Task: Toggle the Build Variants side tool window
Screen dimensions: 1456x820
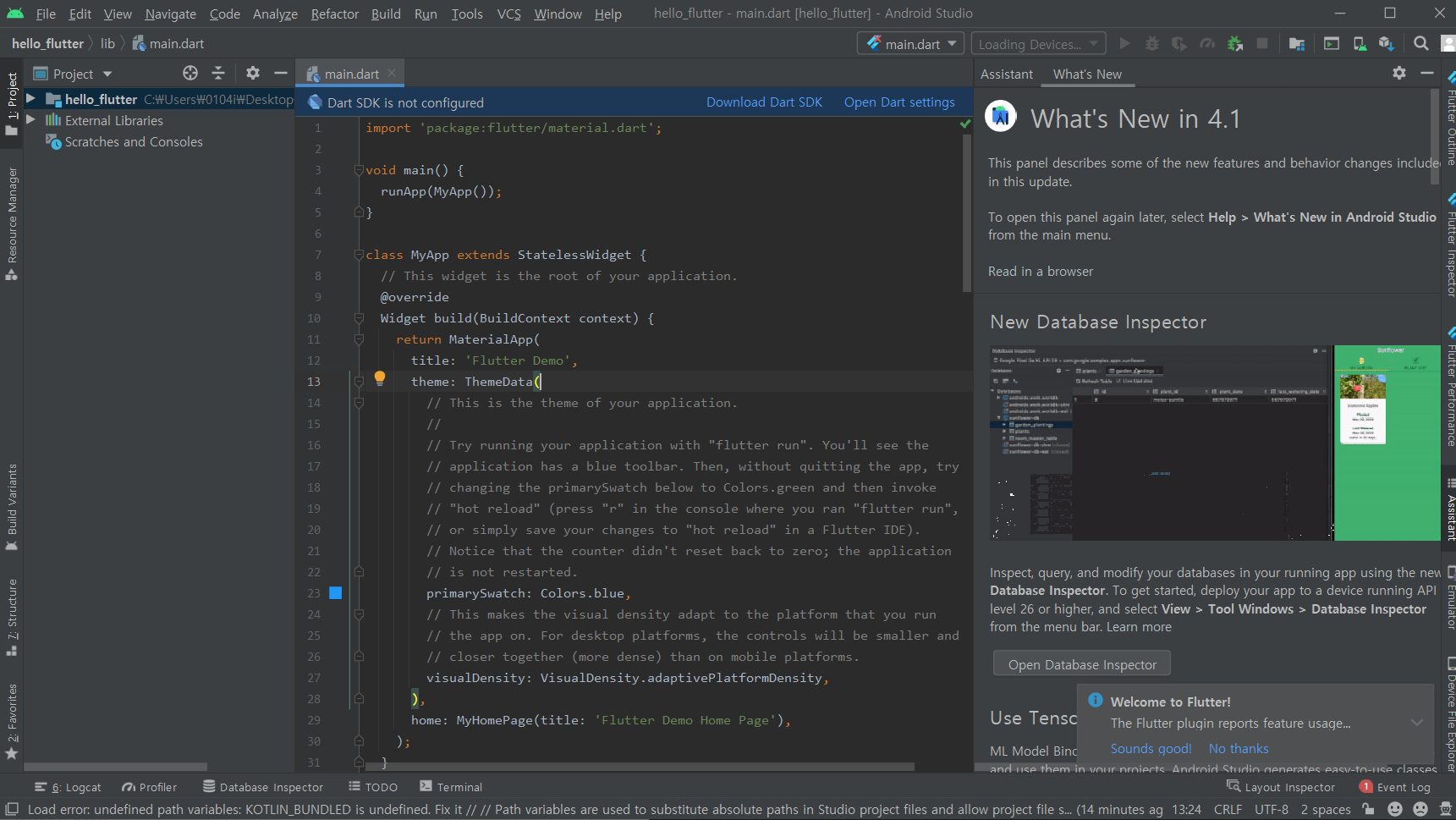Action: coord(12,507)
